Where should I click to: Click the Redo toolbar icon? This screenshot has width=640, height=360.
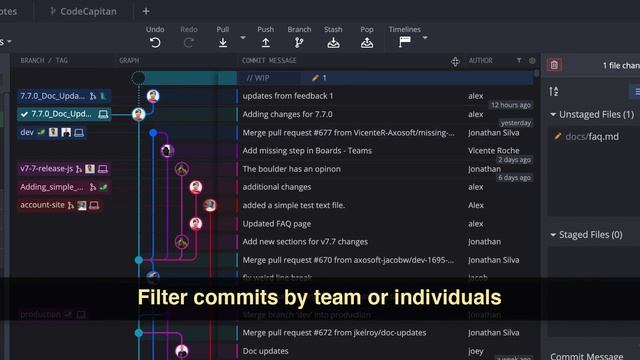(189, 42)
